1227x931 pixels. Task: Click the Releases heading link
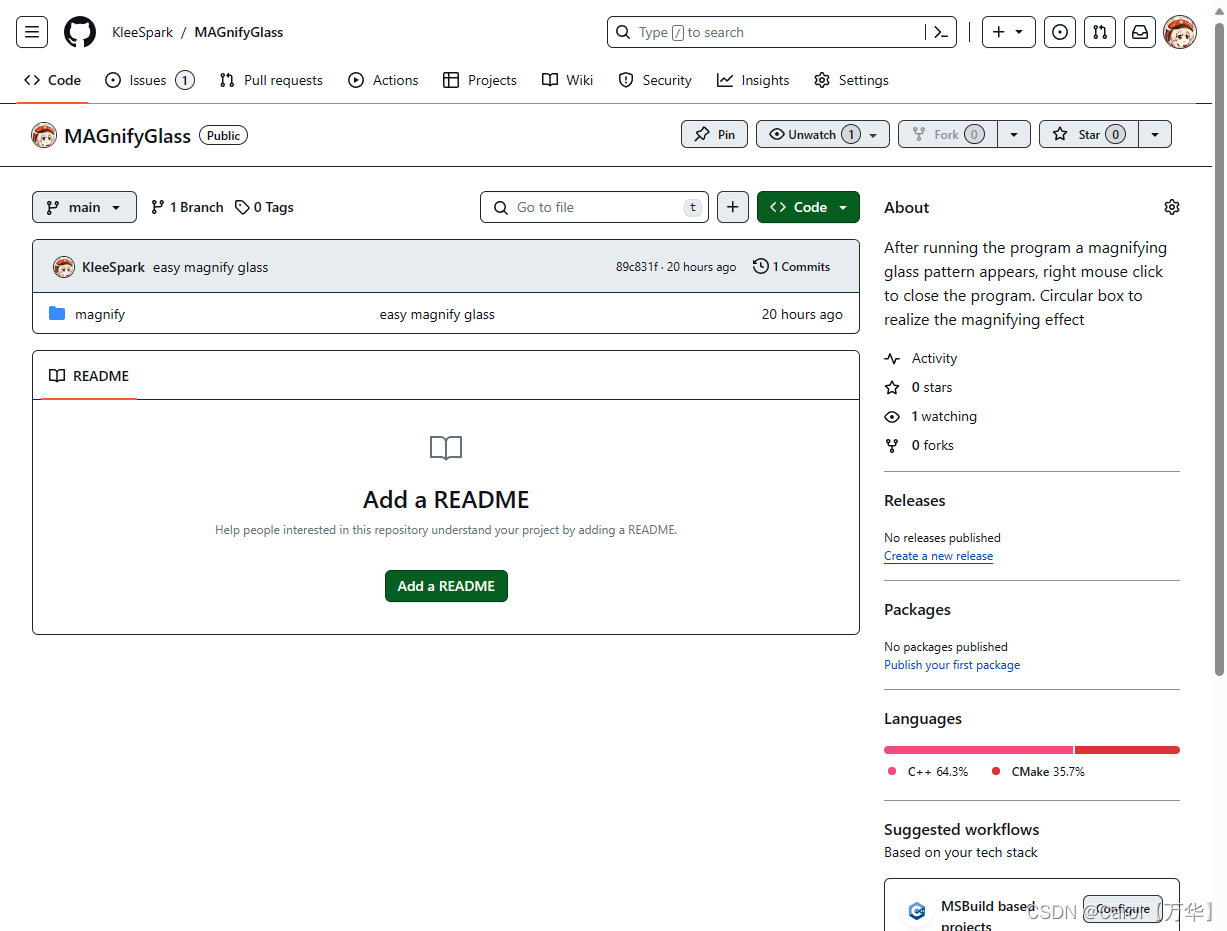coord(915,500)
